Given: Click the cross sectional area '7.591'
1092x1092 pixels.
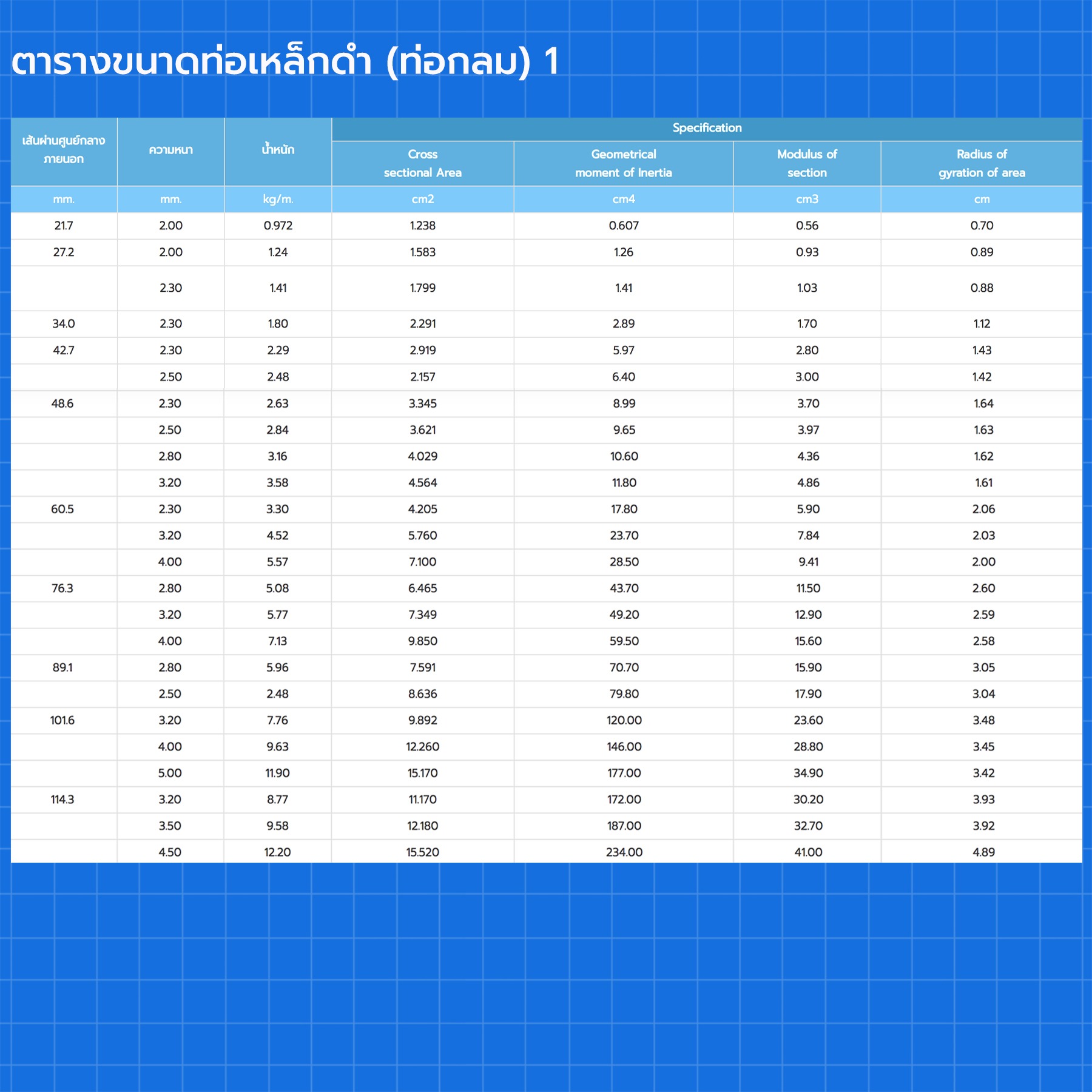Looking at the screenshot, I should 423,667.
